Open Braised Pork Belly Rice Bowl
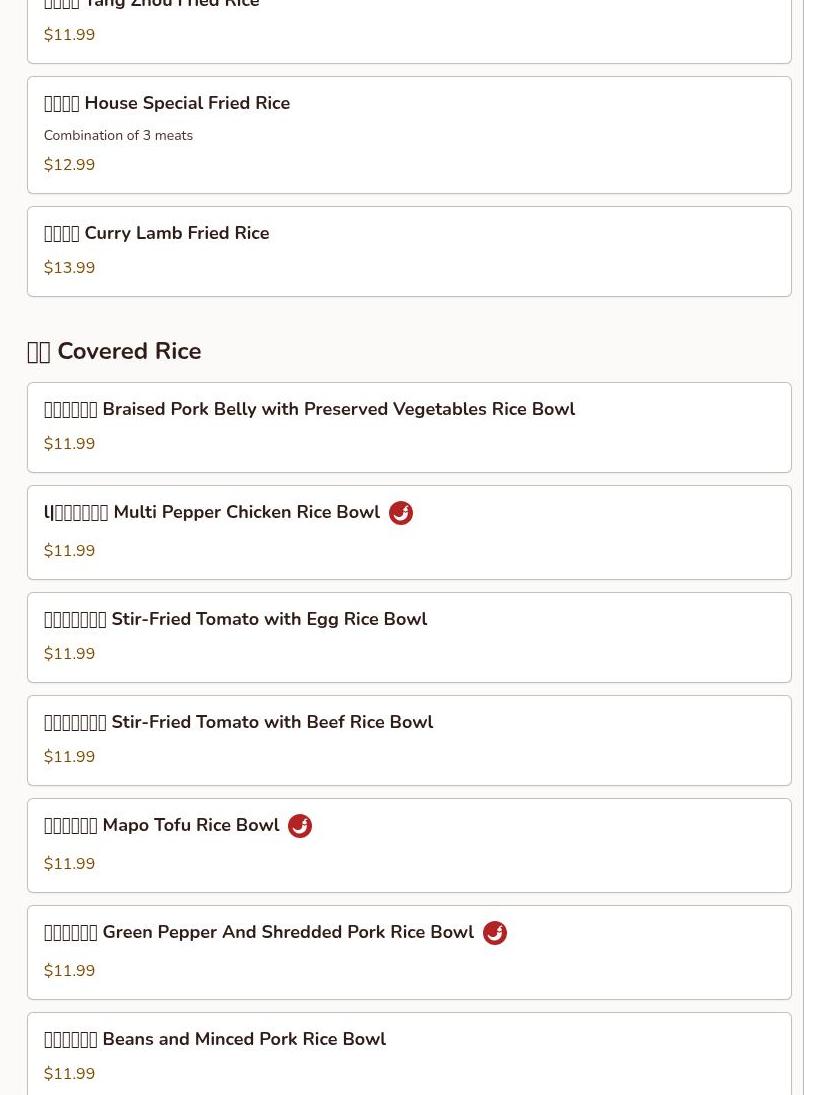 click(x=338, y=410)
